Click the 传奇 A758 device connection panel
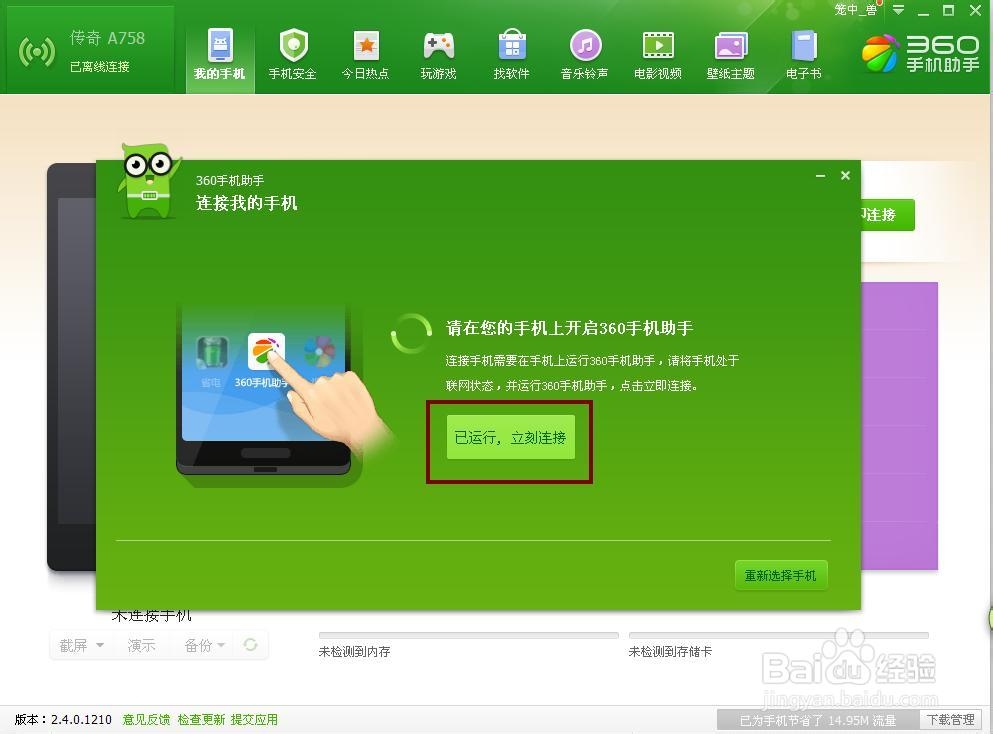 tap(89, 51)
